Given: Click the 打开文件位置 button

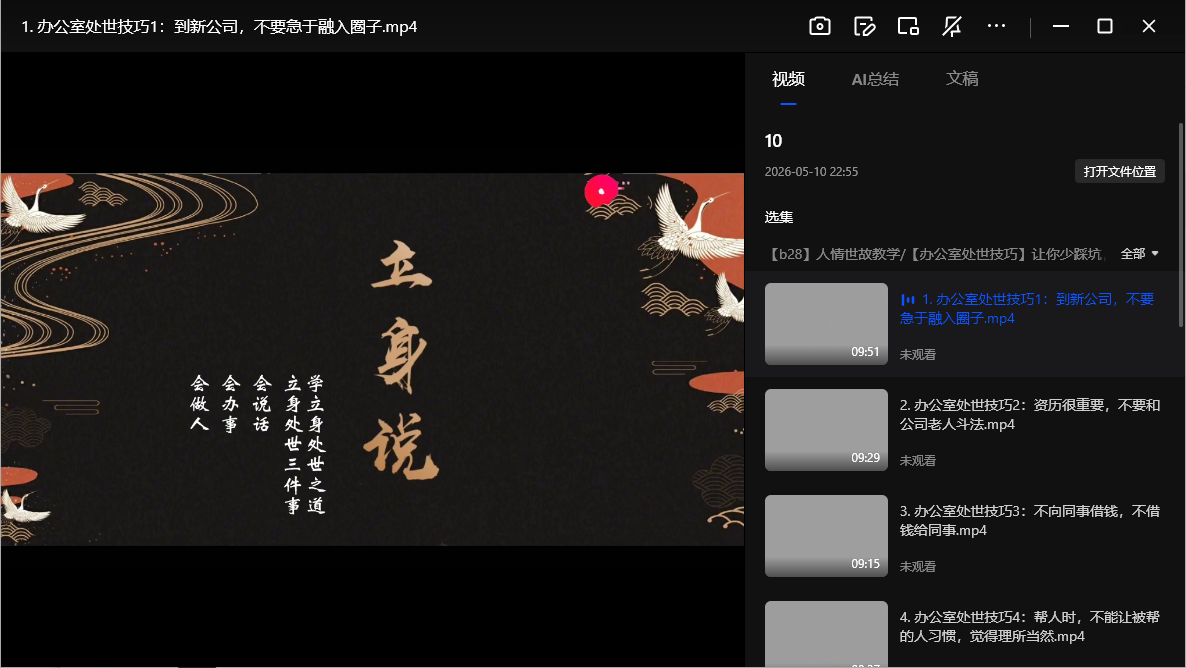Looking at the screenshot, I should pos(1119,172).
